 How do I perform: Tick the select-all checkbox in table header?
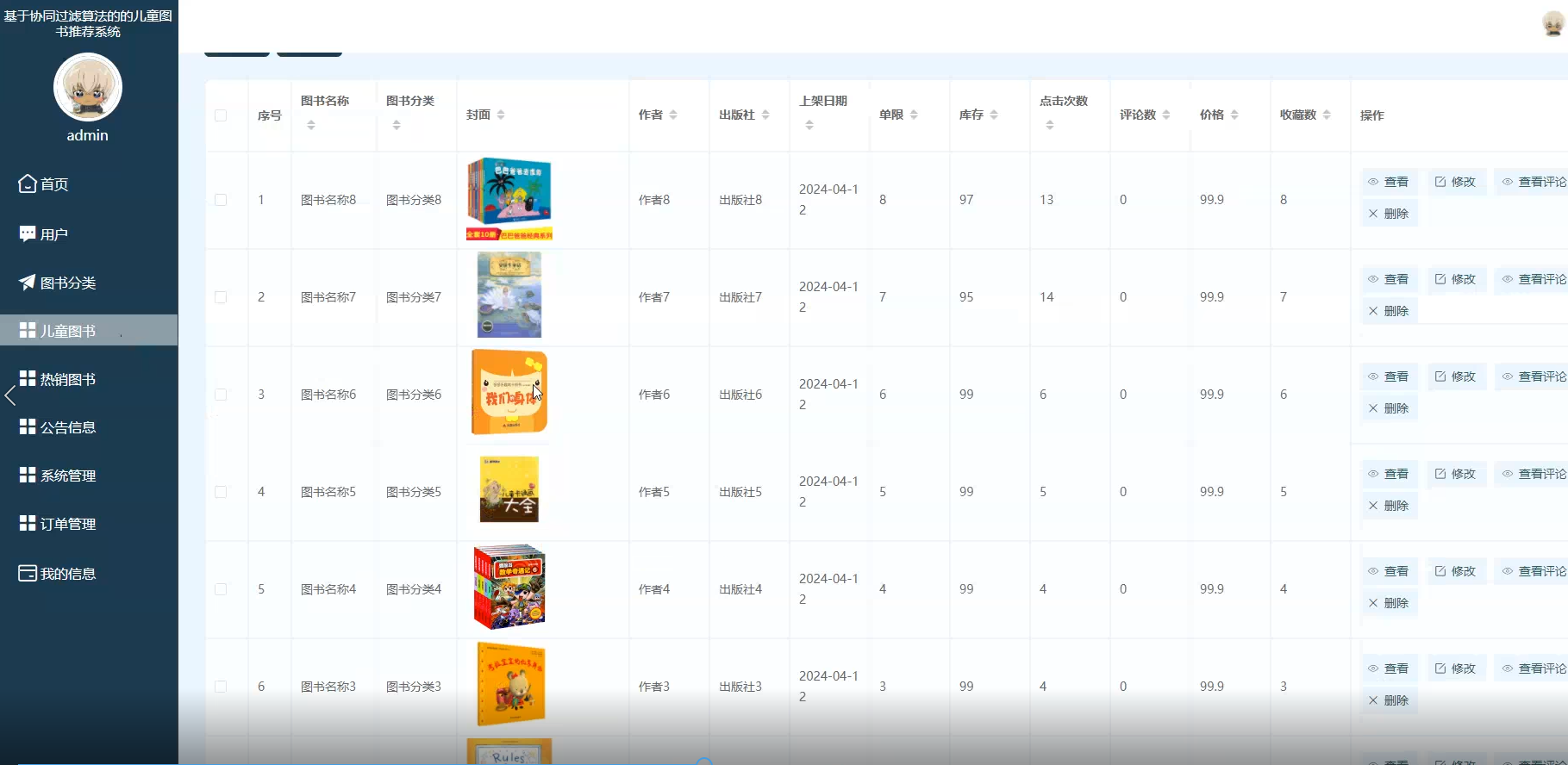(221, 115)
